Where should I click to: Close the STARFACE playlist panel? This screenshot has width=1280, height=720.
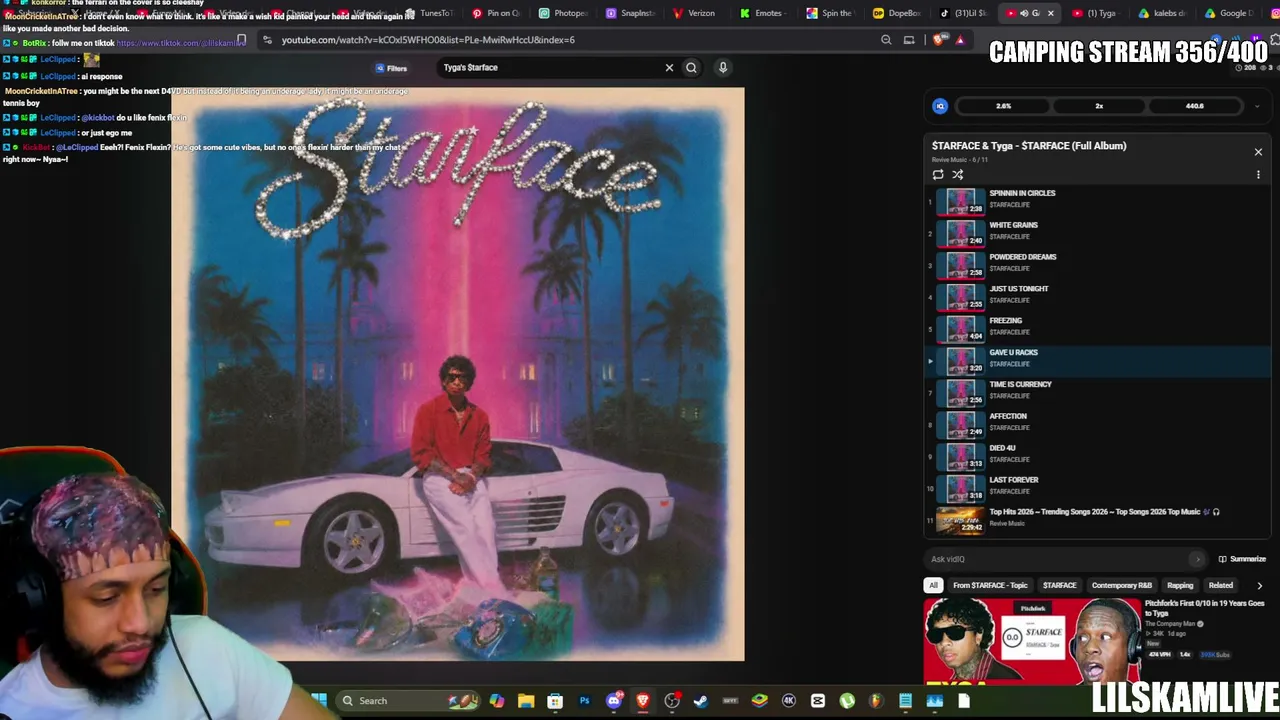click(x=1258, y=152)
